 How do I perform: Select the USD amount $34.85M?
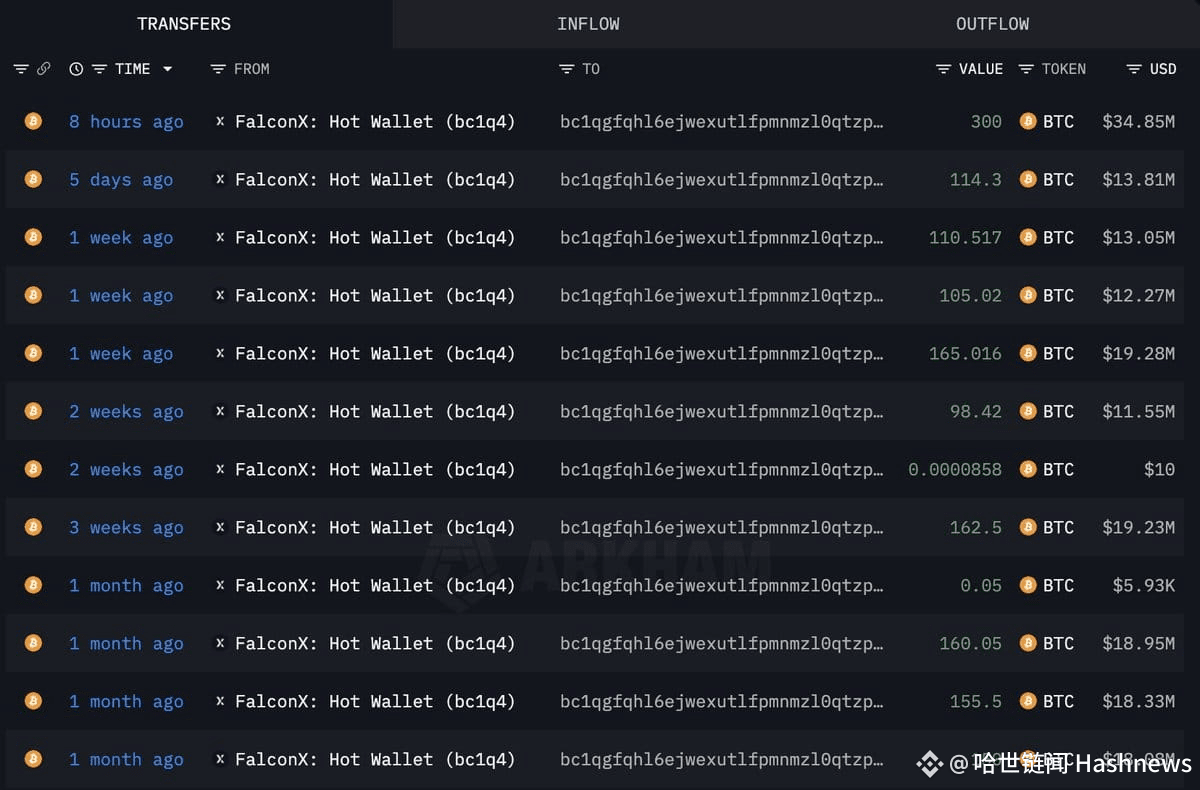coord(1138,121)
